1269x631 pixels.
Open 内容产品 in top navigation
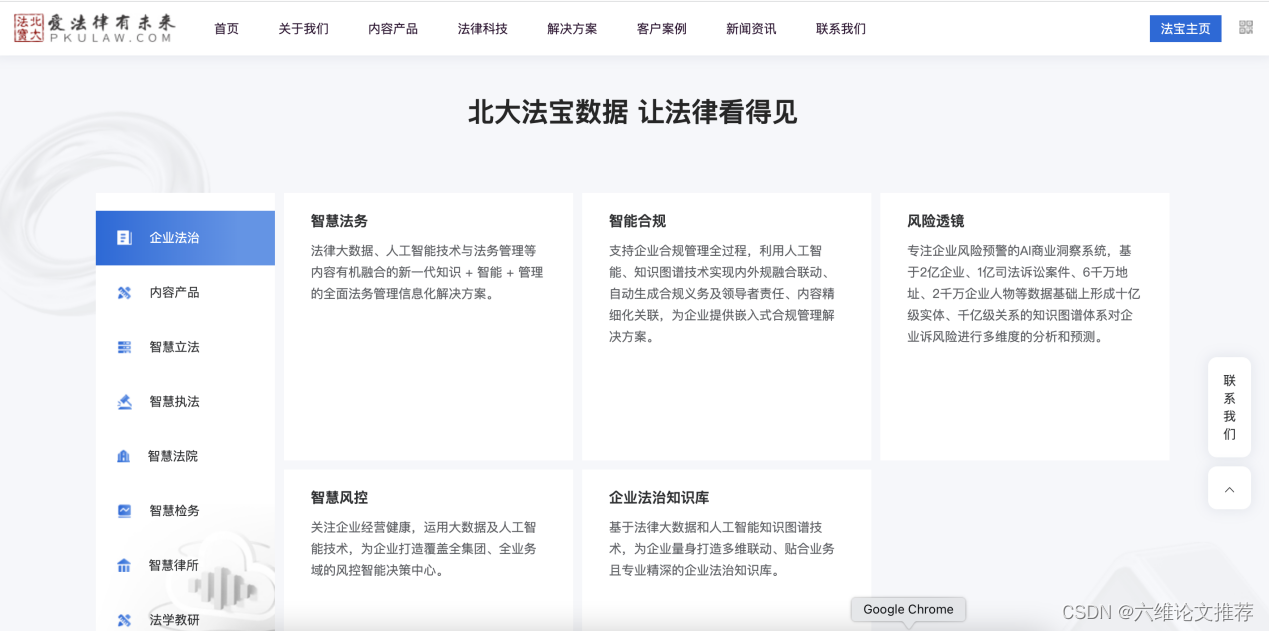(x=393, y=29)
